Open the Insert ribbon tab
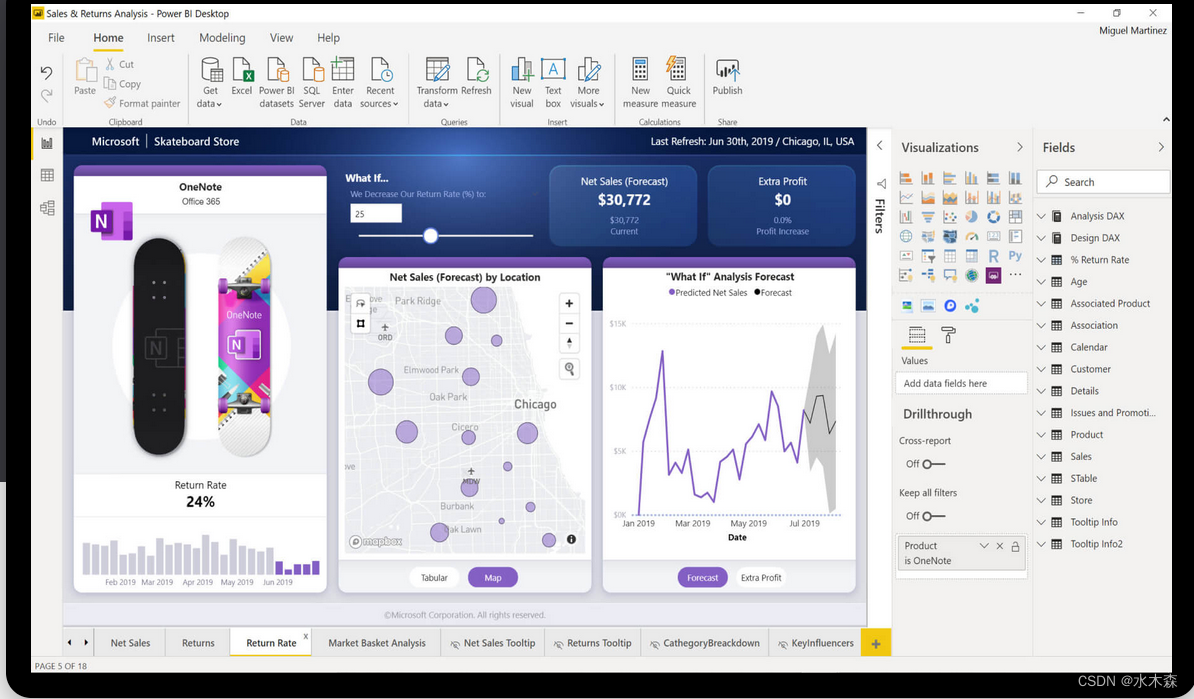The height and width of the screenshot is (699, 1194). pyautogui.click(x=161, y=37)
